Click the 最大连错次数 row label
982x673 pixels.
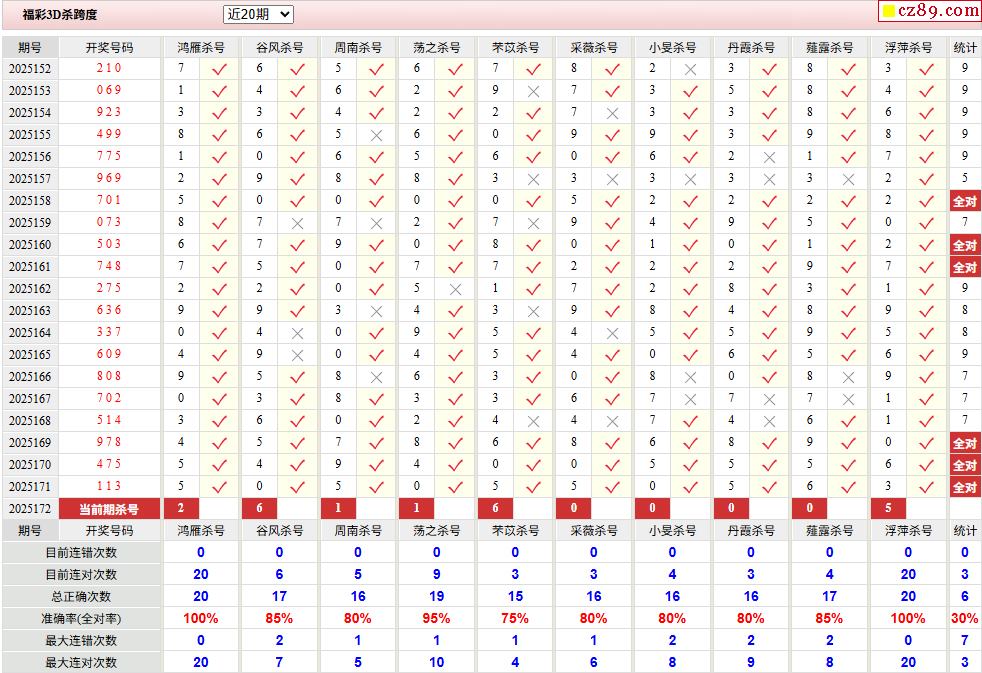81,640
